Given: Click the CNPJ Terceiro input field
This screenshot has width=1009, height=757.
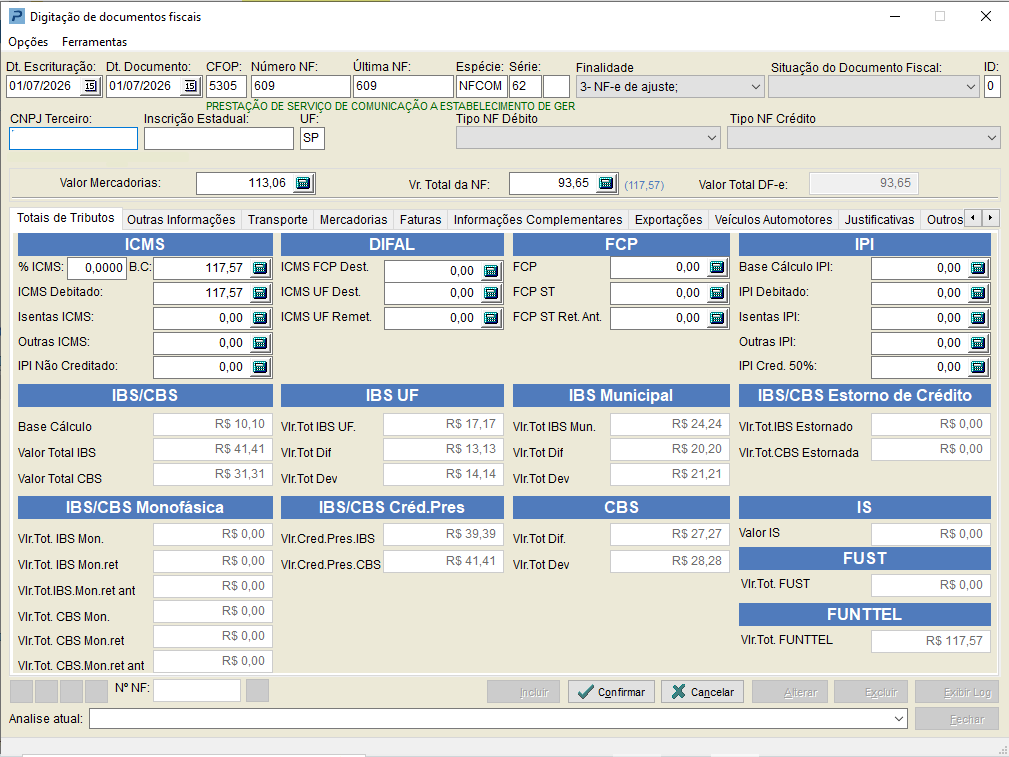Looking at the screenshot, I should [x=73, y=138].
